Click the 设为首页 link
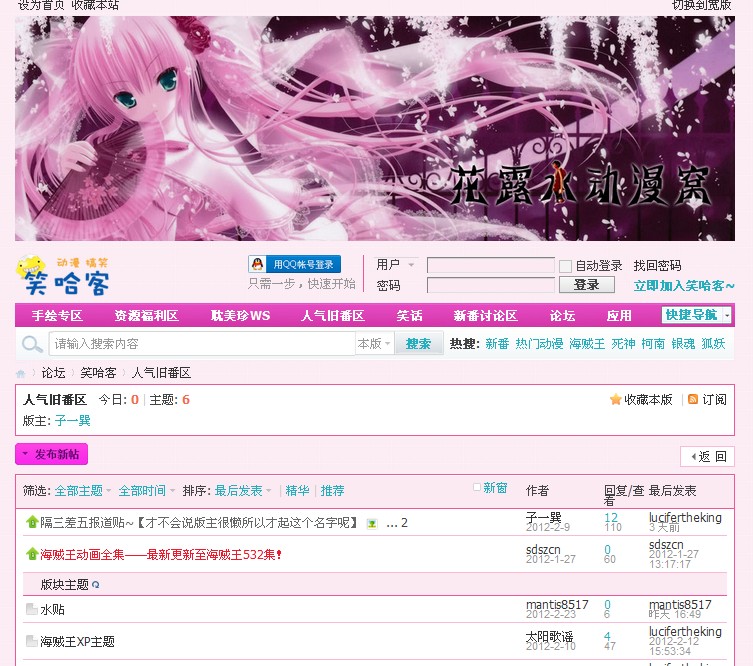This screenshot has width=753, height=666. pos(41,5)
